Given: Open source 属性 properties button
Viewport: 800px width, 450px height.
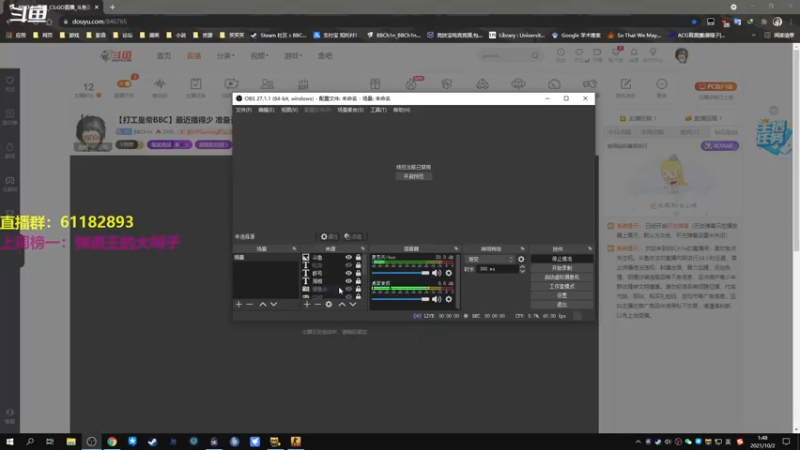Looking at the screenshot, I should (x=329, y=237).
